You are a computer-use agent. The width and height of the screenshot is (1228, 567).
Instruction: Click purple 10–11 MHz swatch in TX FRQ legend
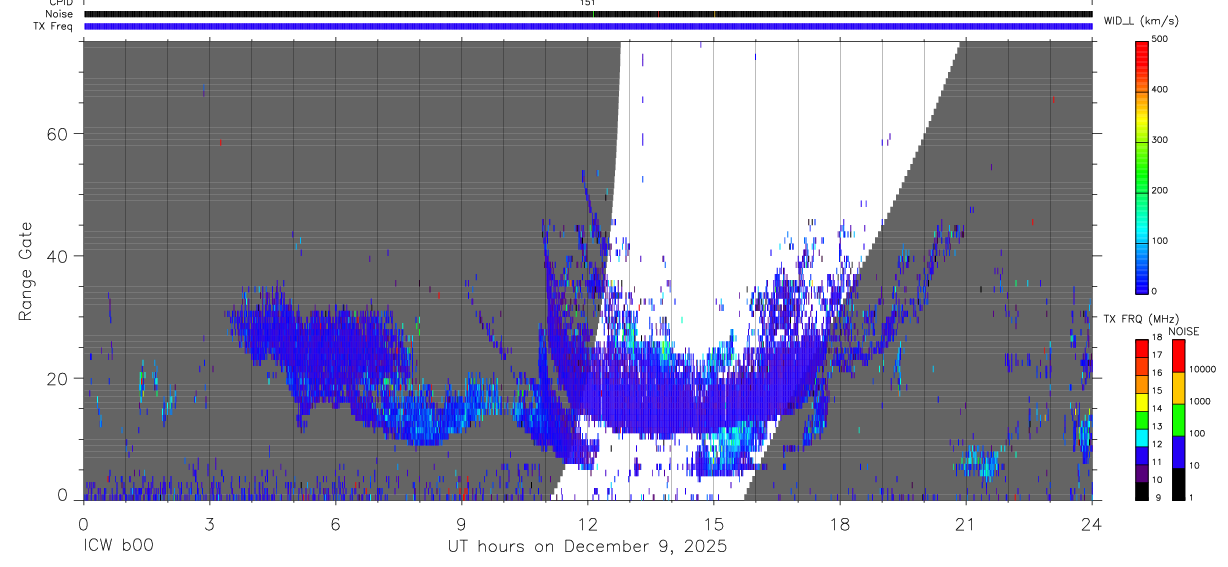point(1142,472)
